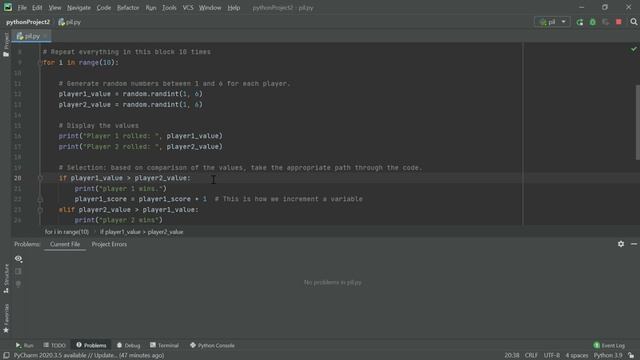Image resolution: width=640 pixels, height=360 pixels.
Task: Open the Favorites tool window sidebar
Action: (6, 318)
